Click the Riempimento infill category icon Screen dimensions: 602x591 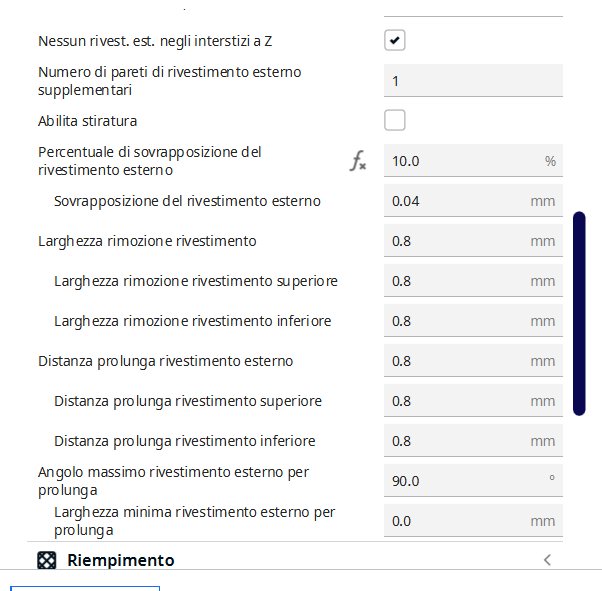47,560
